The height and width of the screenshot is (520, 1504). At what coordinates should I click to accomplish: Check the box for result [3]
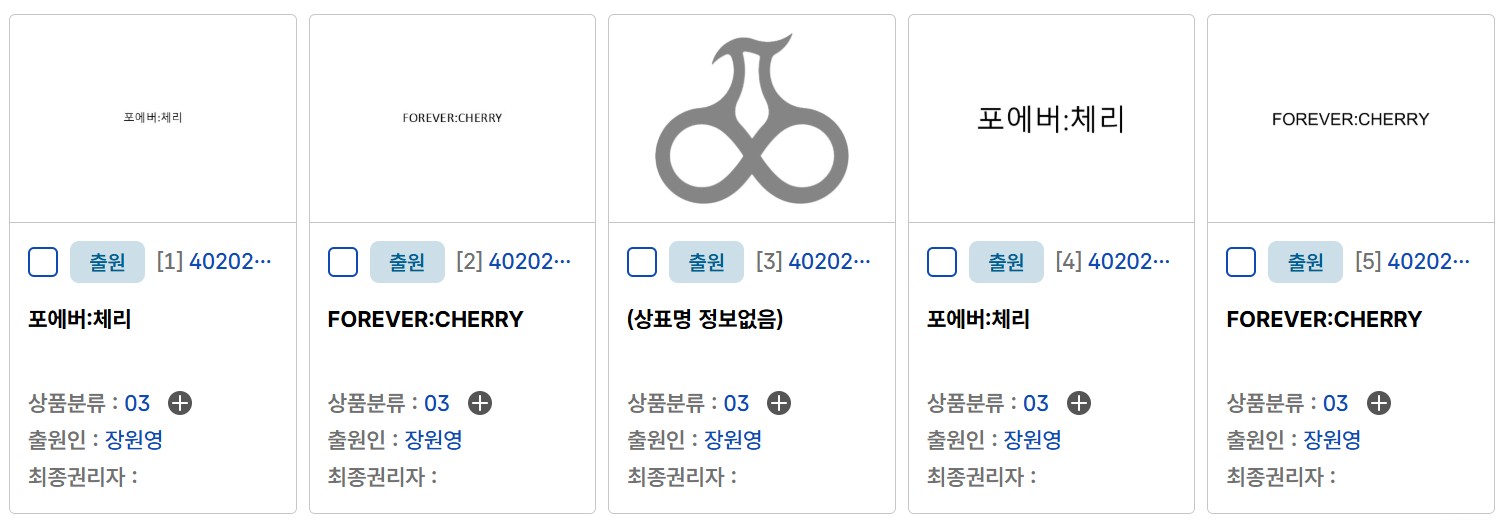tap(642, 262)
